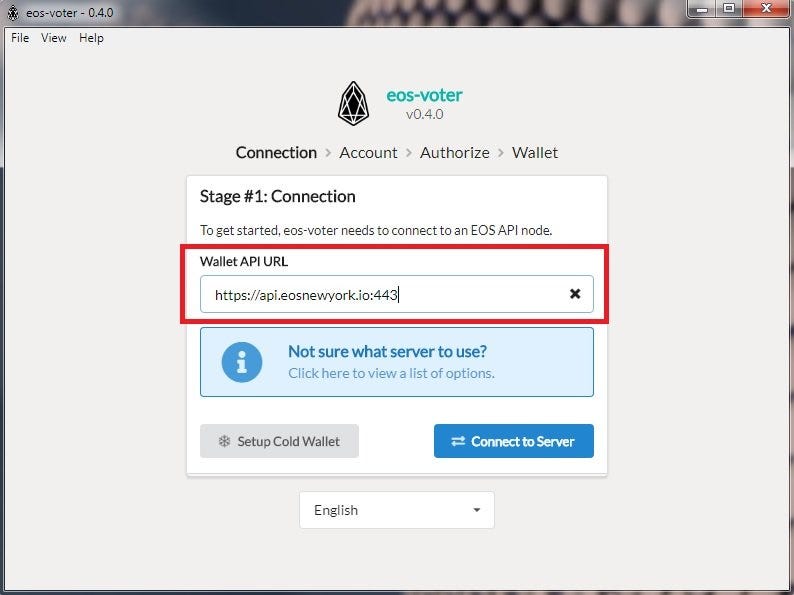794x595 pixels.
Task: Click the chevron between Connection and Account
Action: coord(328,153)
